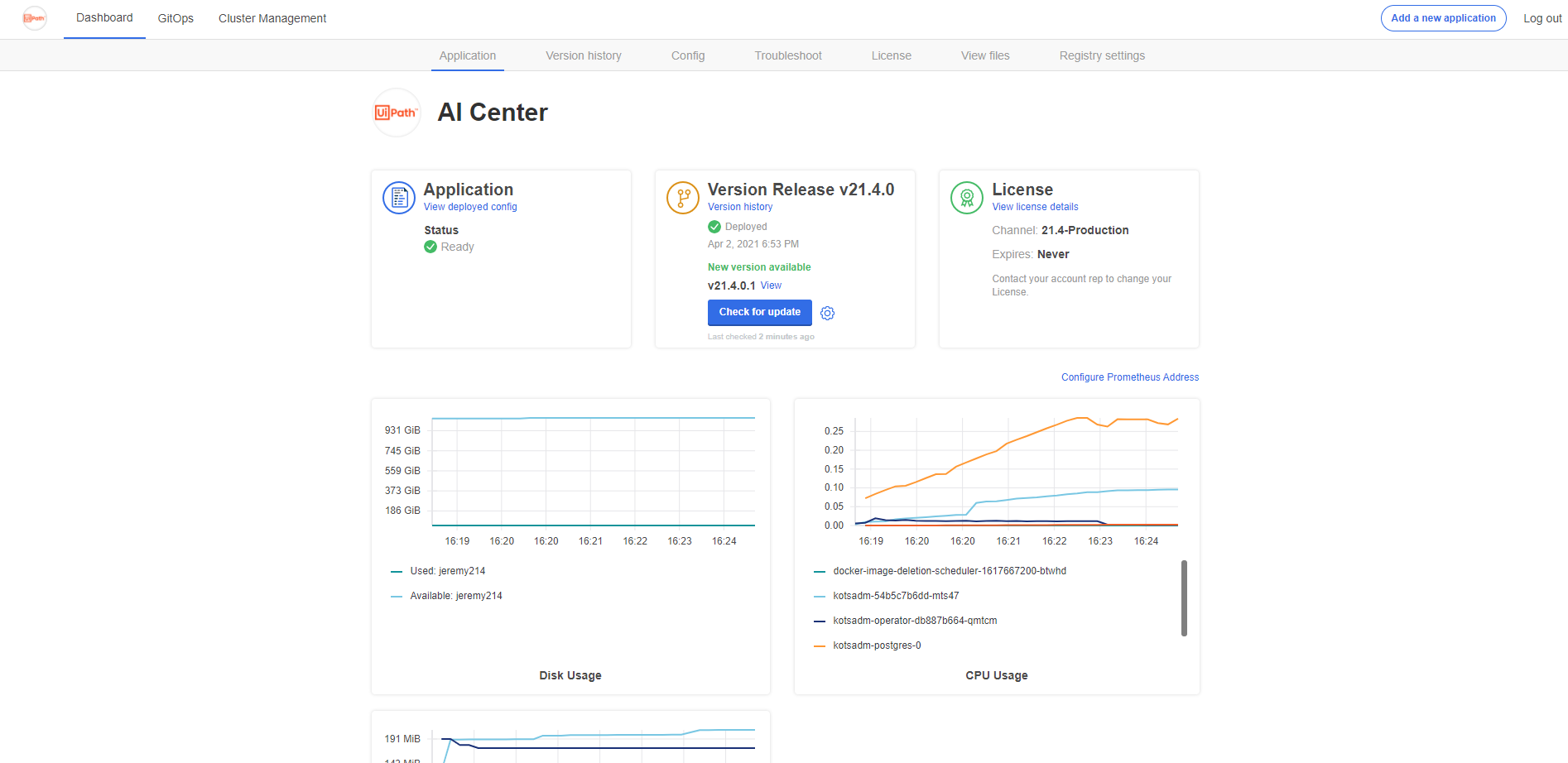Click Configure Prometheus Address link
This screenshot has height=763, width=1568.
tap(1130, 377)
